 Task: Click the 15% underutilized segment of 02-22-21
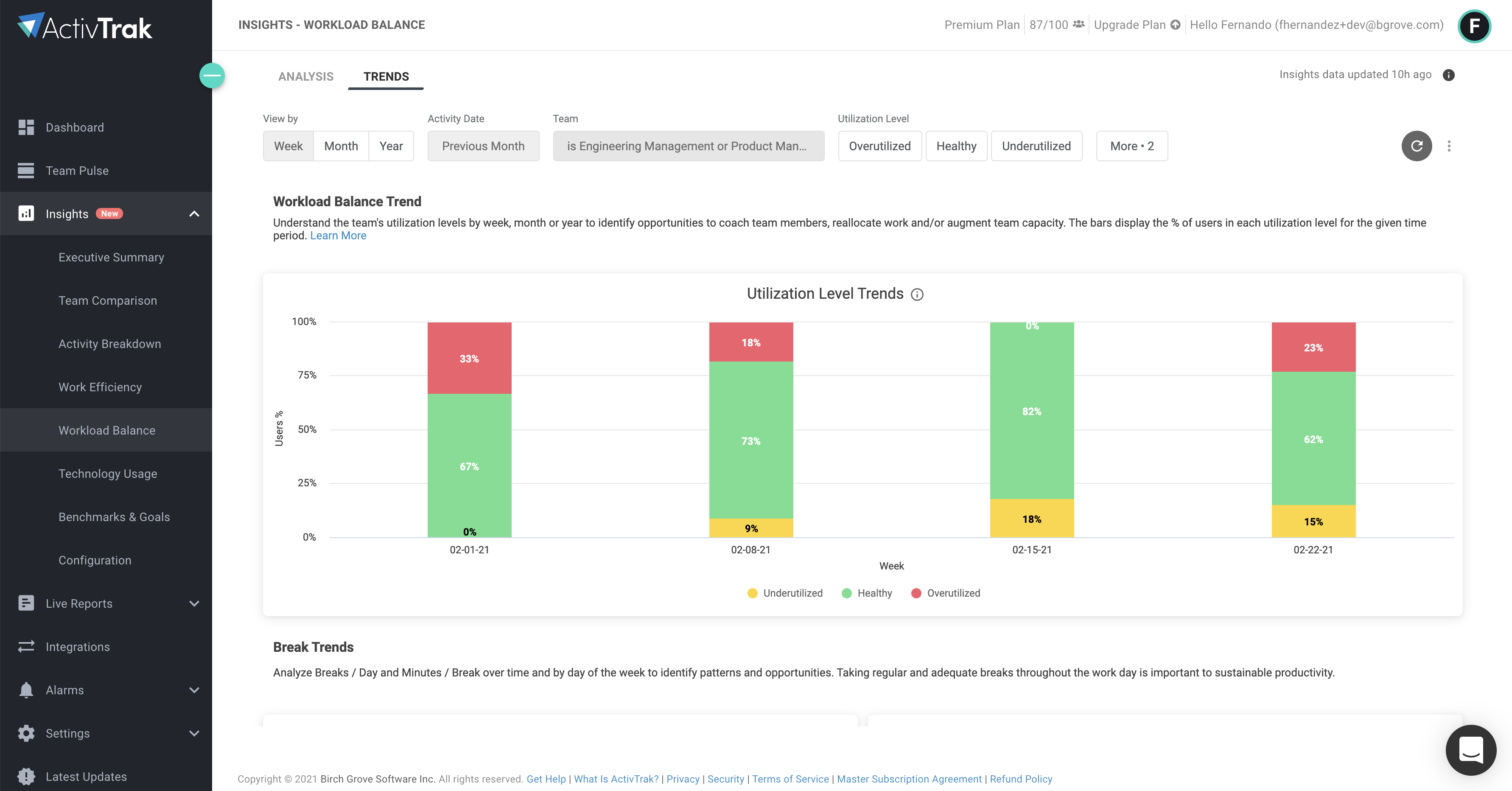coord(1313,522)
